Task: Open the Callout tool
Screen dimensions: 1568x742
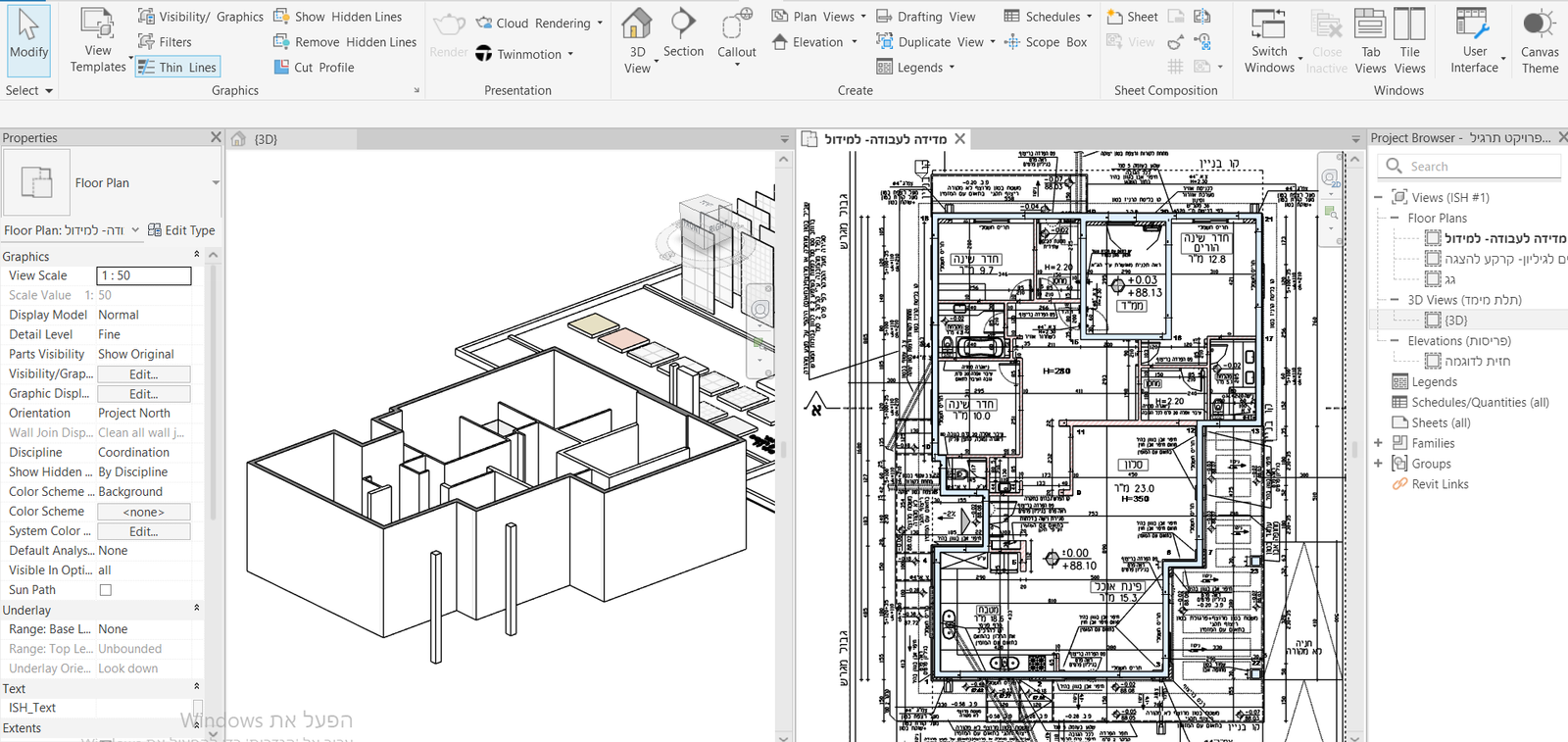Action: (737, 37)
